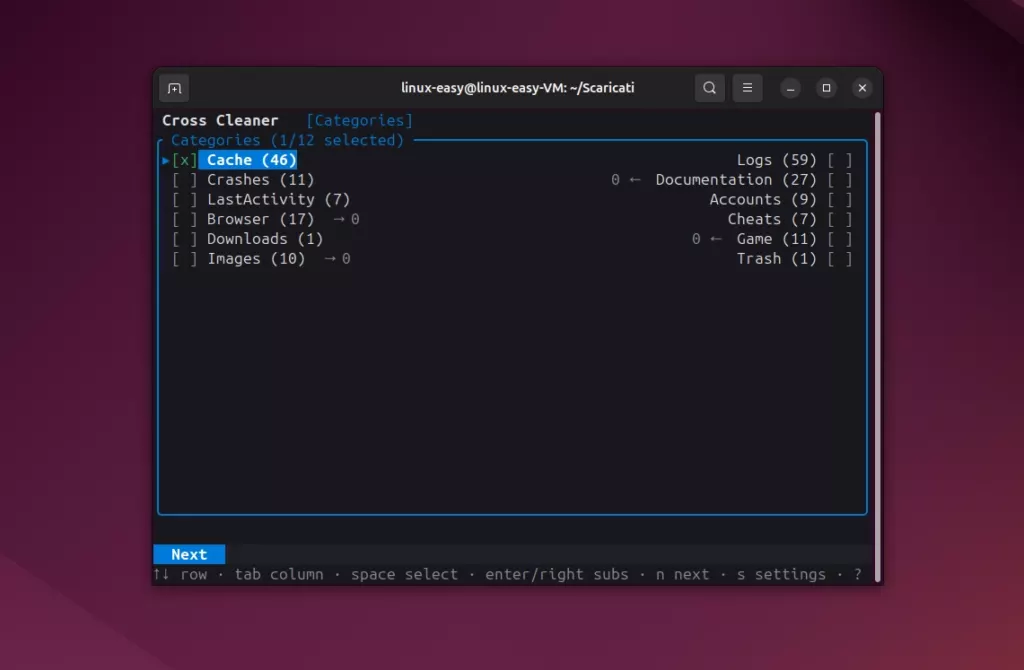The height and width of the screenshot is (670, 1024).
Task: Select the Images (10) label
Action: tap(256, 259)
